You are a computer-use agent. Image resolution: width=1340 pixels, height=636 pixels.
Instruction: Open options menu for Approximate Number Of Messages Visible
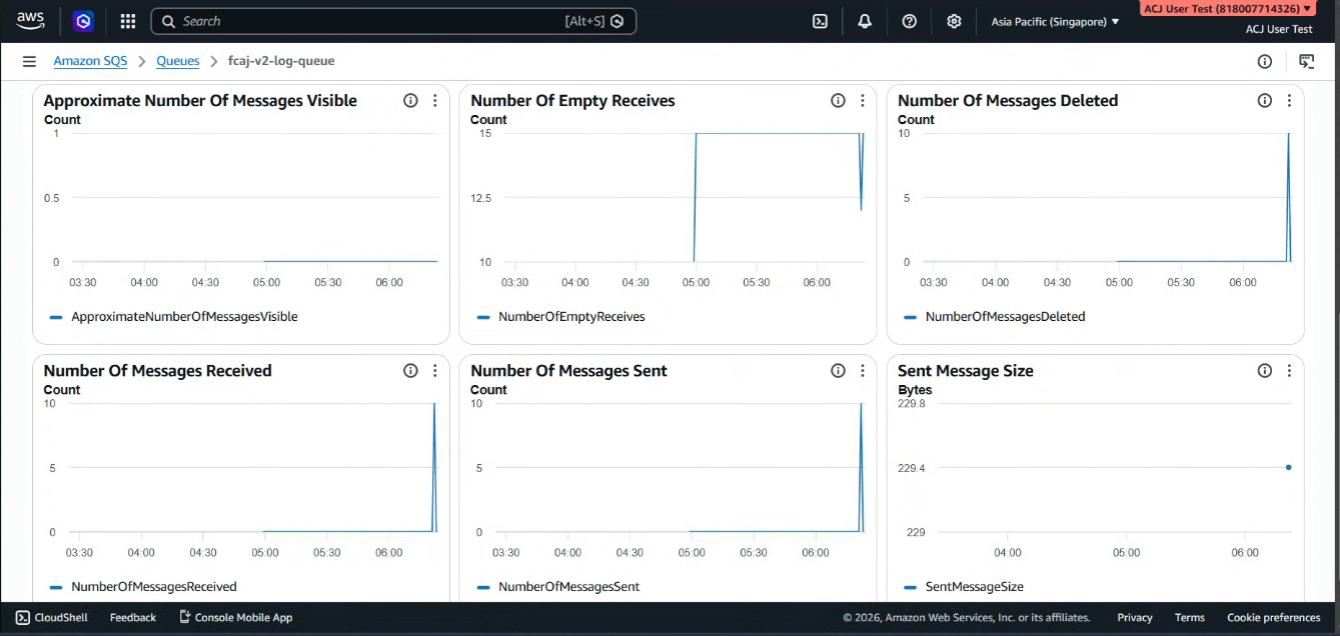[435, 100]
